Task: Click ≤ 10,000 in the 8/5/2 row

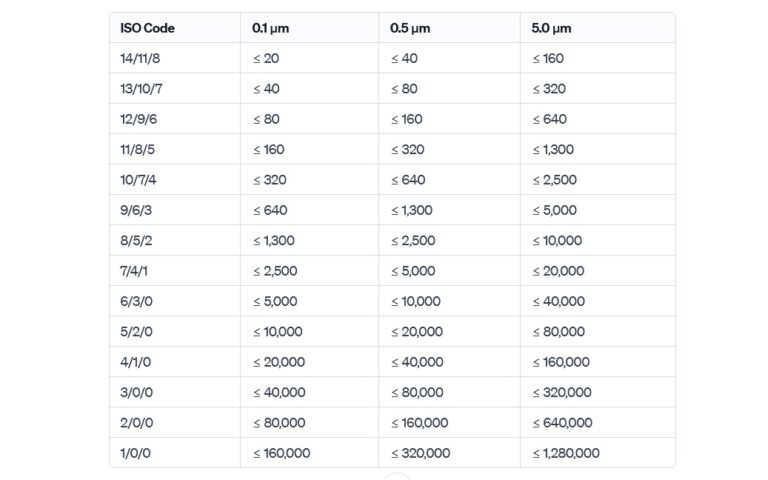Action: [557, 240]
